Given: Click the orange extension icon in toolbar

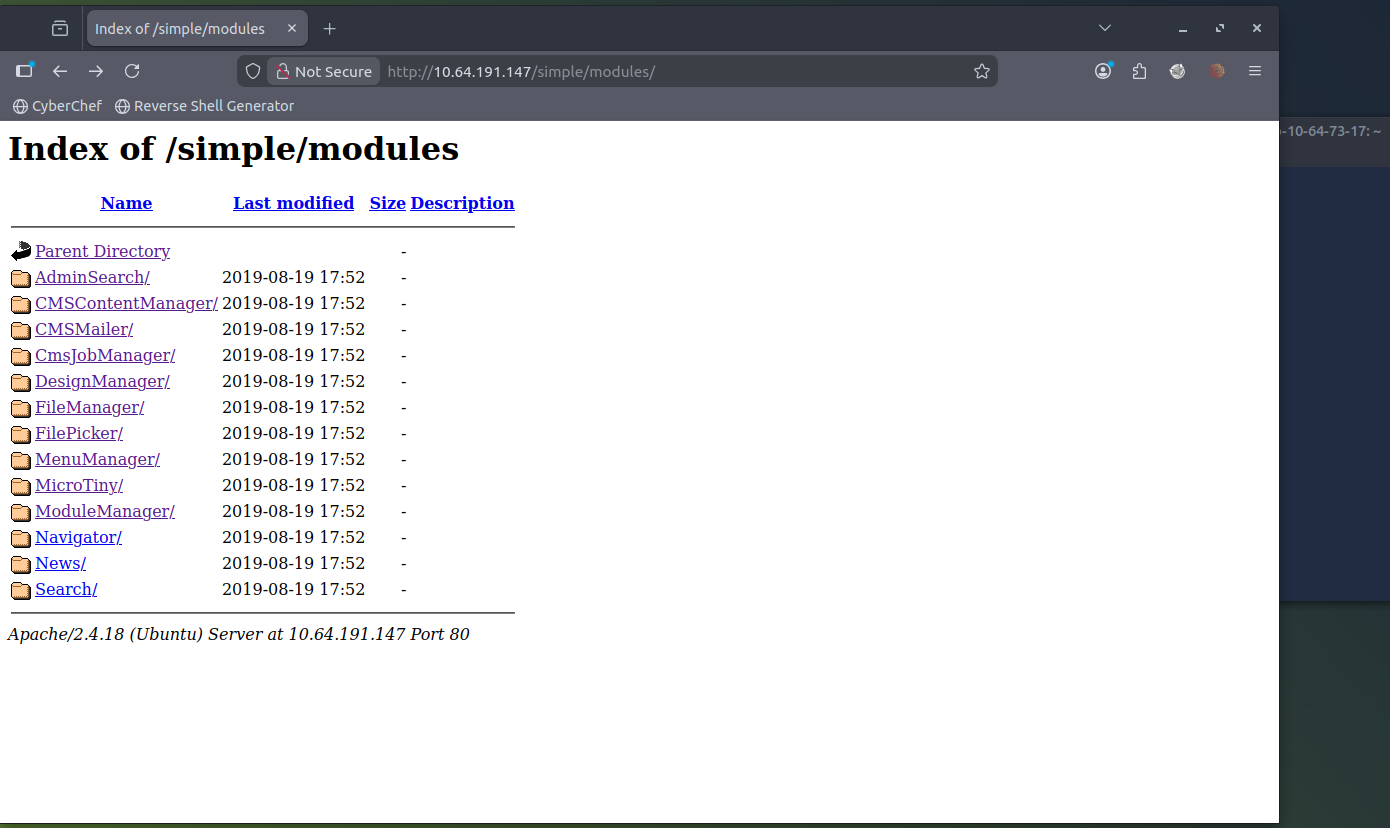Looking at the screenshot, I should coord(1216,71).
